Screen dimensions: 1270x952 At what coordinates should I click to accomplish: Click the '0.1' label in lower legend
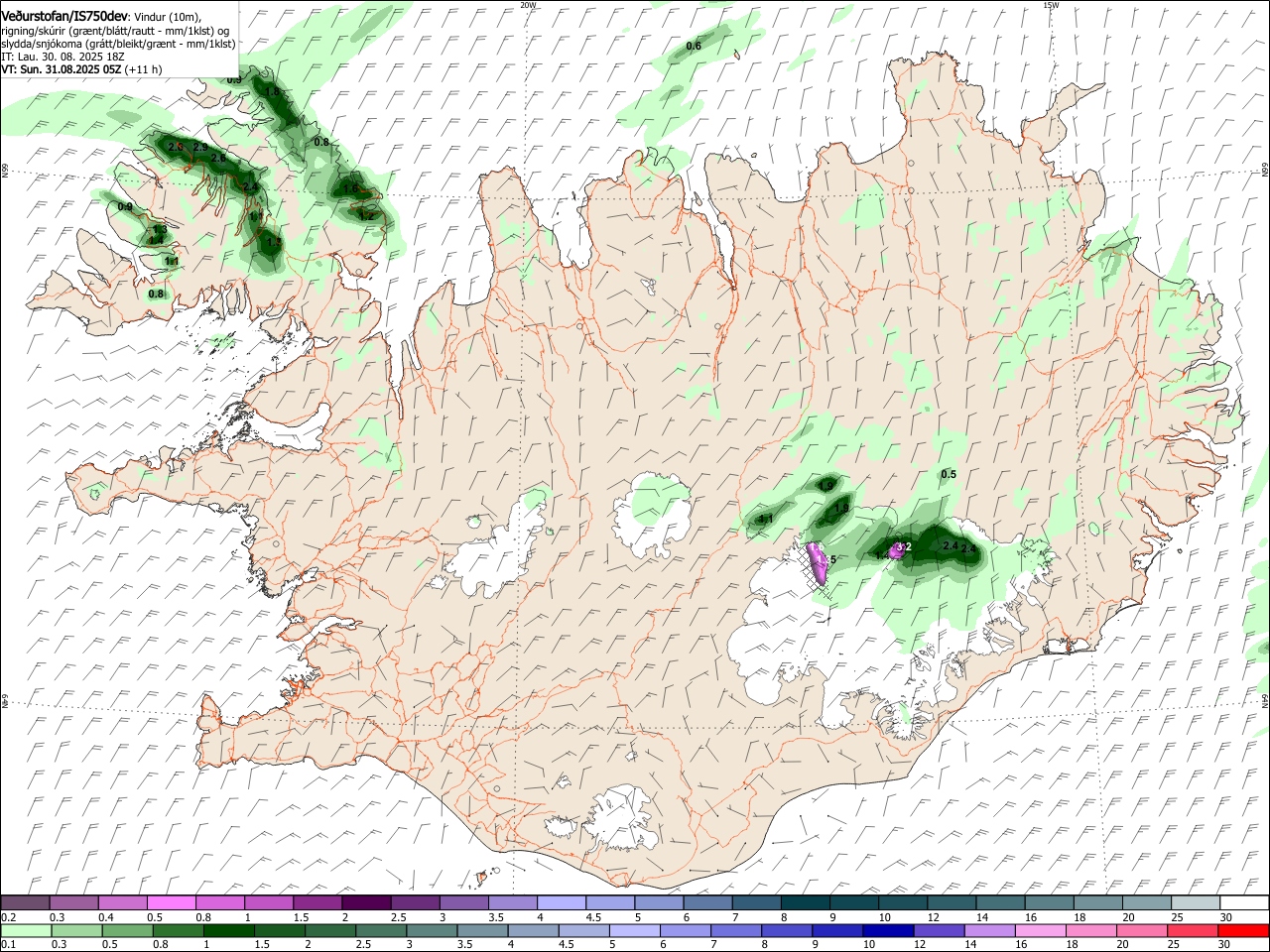pos(8,944)
